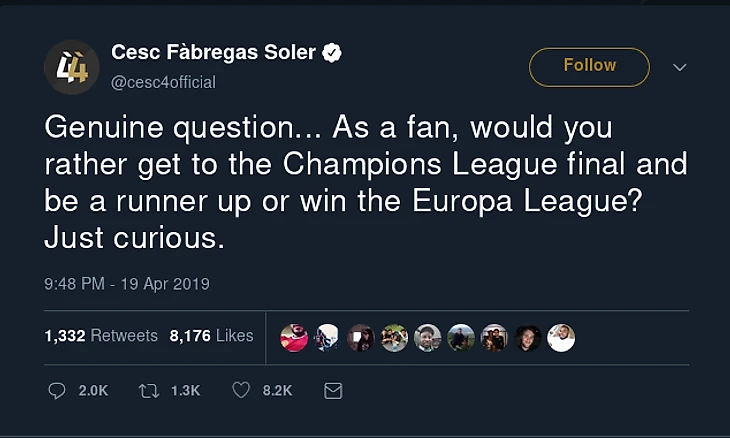Click last liker avatar in the row
Screen dimensions: 730x438
[x=561, y=337]
